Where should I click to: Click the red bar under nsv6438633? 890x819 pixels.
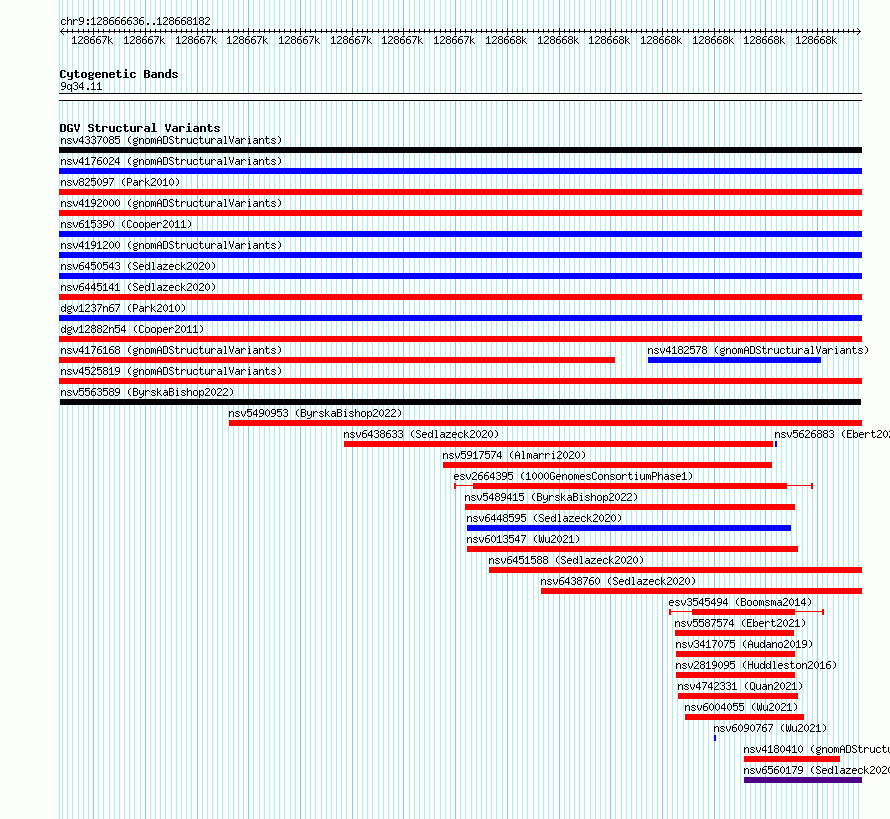click(x=559, y=444)
